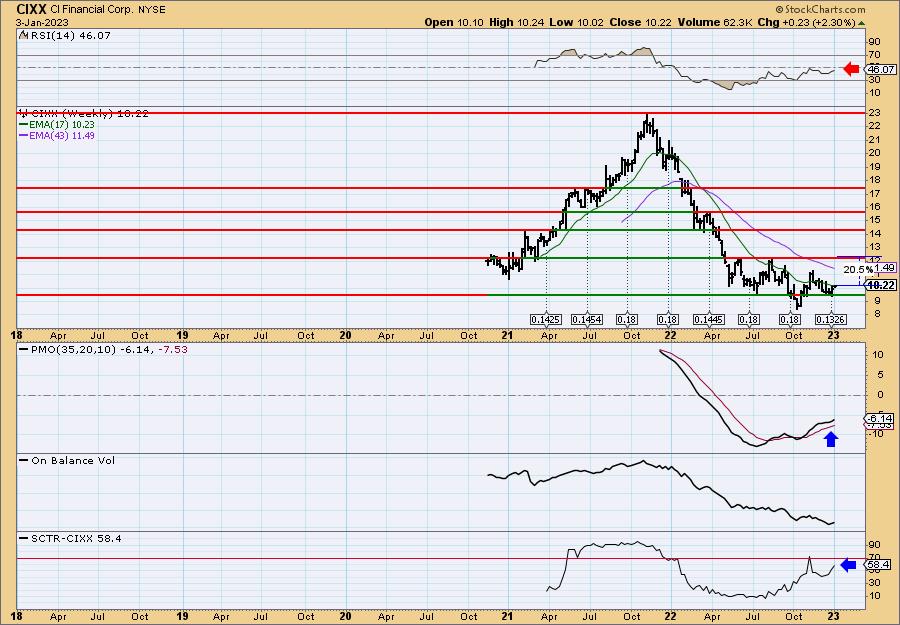Click the 20 price level on the price axis

click(875, 153)
